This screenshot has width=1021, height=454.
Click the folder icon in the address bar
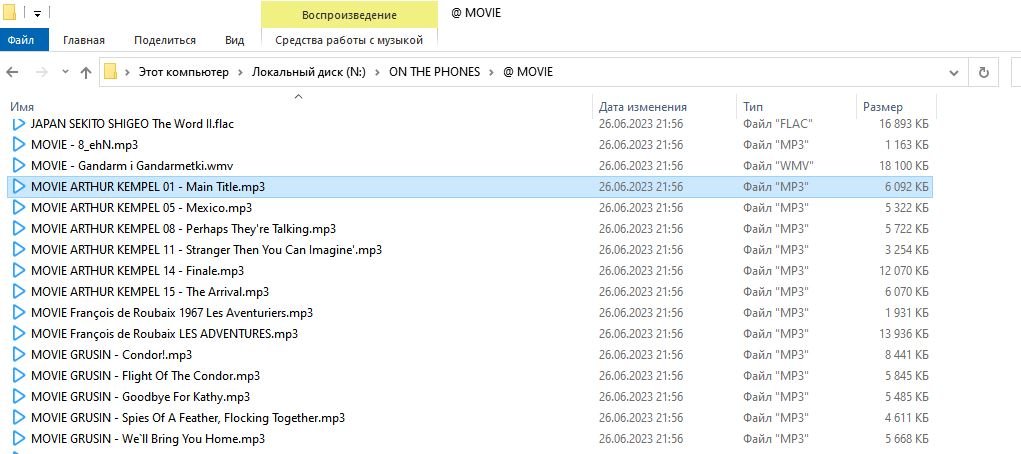tap(111, 72)
